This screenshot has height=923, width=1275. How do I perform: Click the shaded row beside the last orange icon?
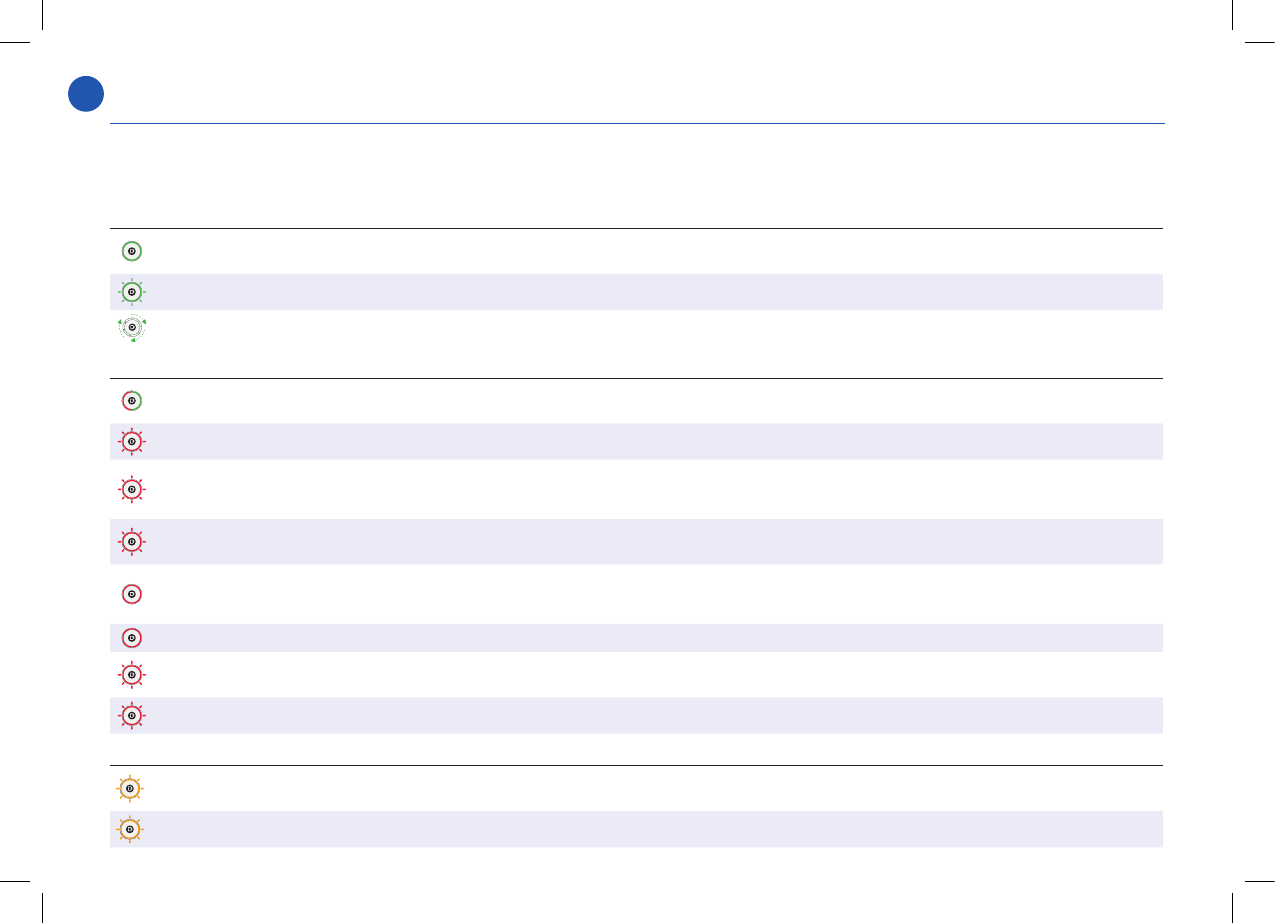[x=650, y=829]
